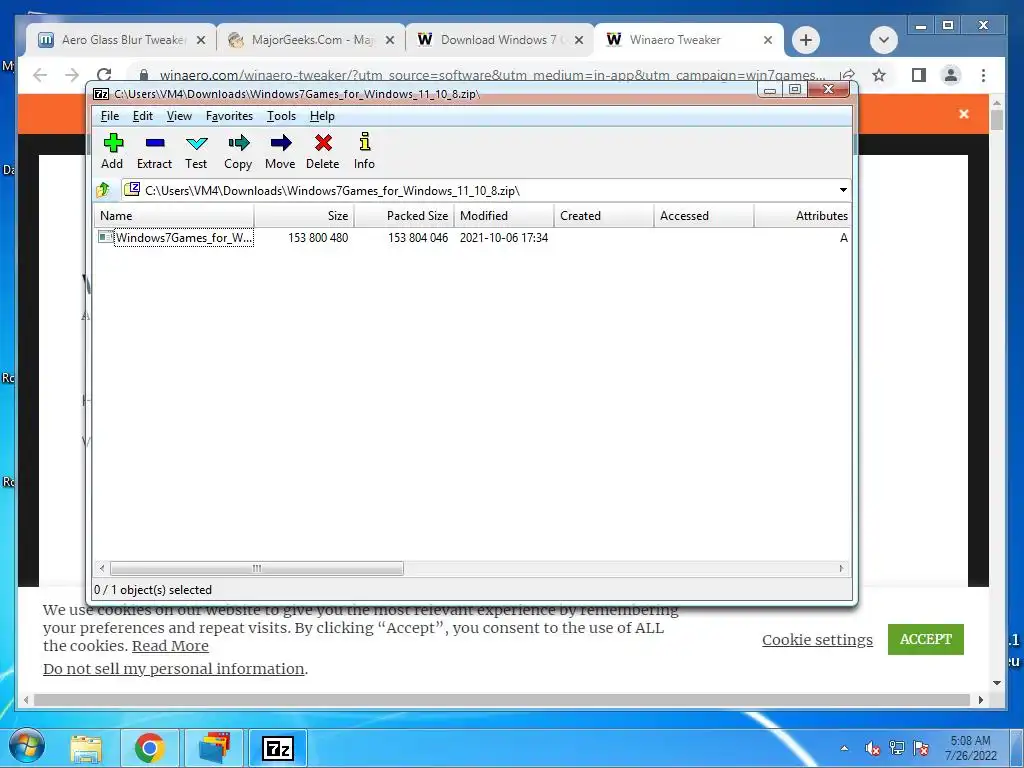Open the pinned themed folders taskbar icon
This screenshot has height=768, width=1024.
click(x=214, y=748)
